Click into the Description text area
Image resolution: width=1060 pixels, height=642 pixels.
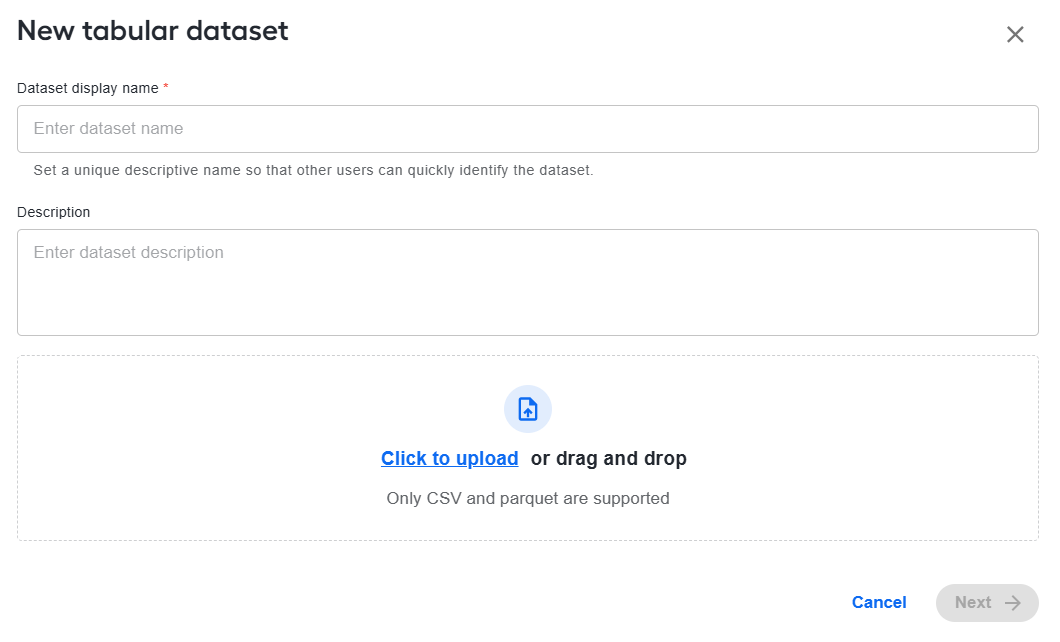528,282
